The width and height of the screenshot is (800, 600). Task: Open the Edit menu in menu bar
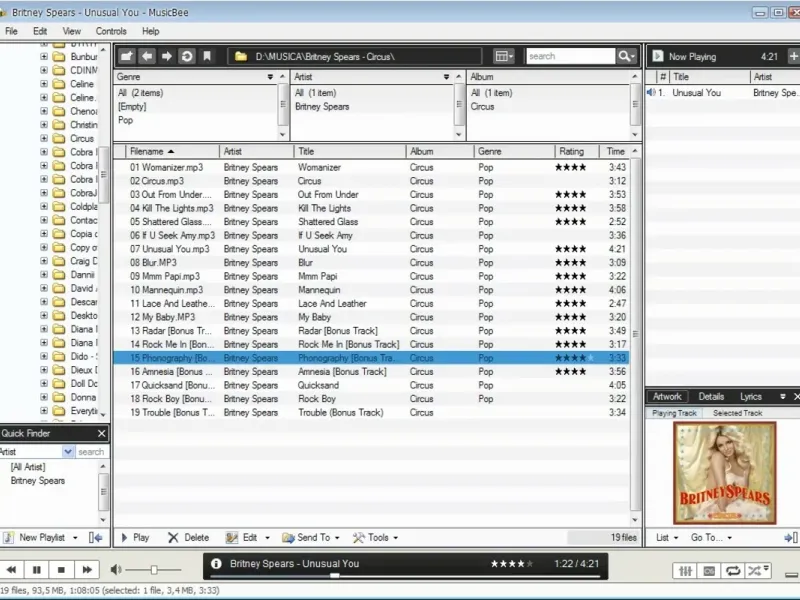(40, 31)
